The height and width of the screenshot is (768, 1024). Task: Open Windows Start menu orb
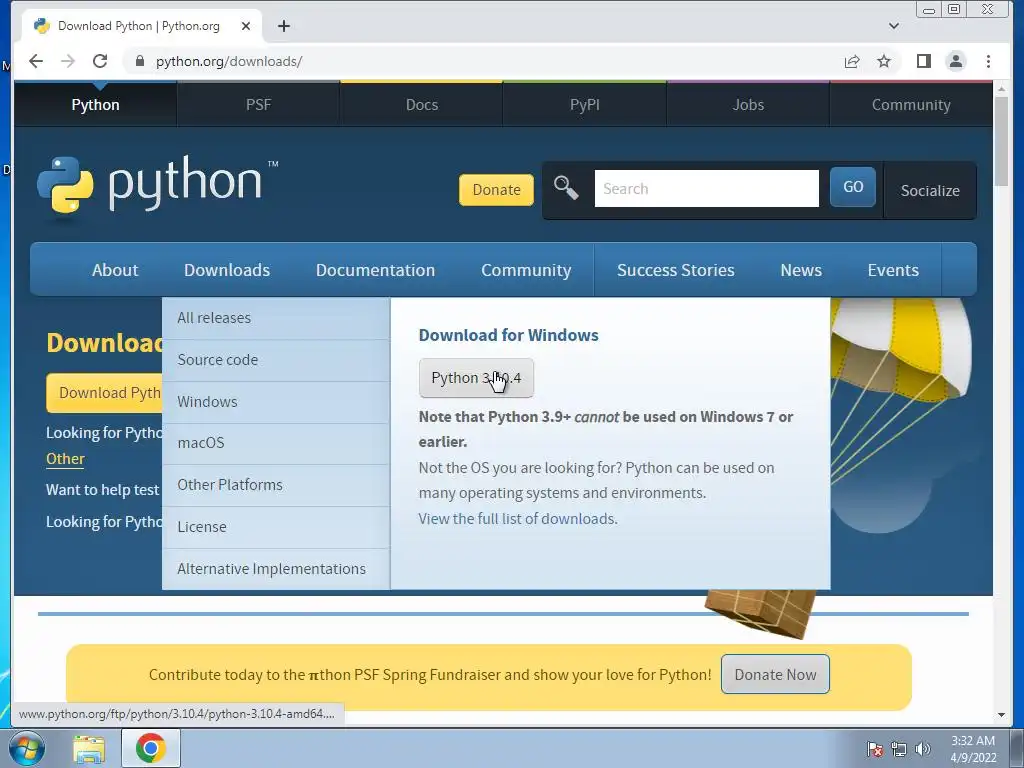(27, 748)
